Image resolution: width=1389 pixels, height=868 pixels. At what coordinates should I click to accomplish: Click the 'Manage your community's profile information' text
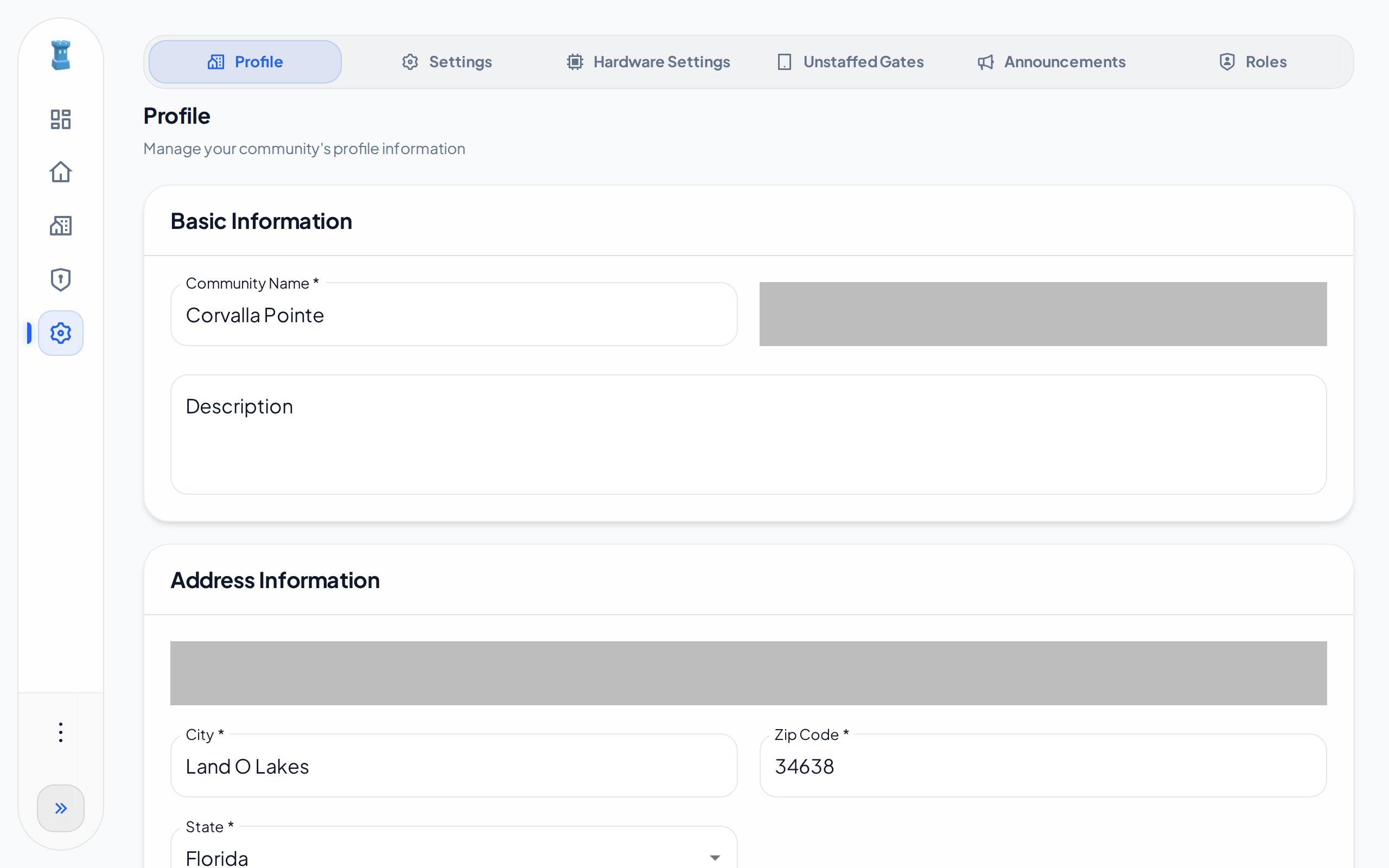point(304,149)
